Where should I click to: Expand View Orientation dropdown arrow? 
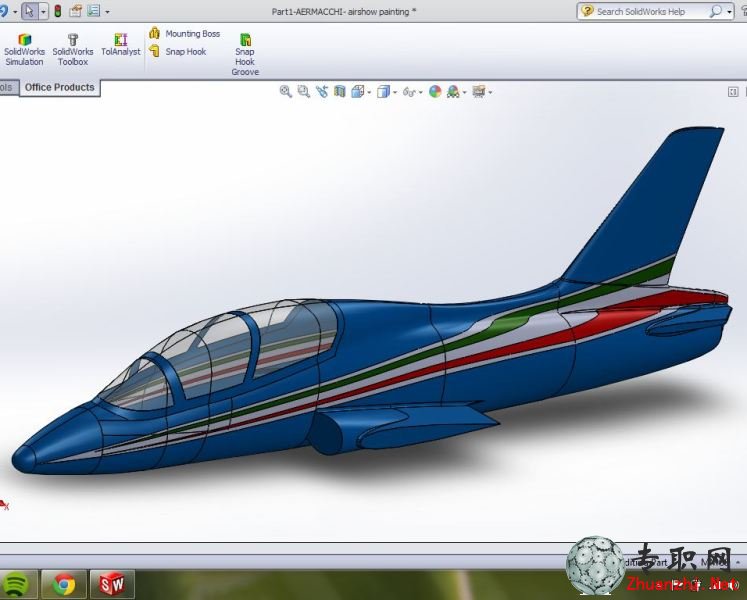coord(369,92)
